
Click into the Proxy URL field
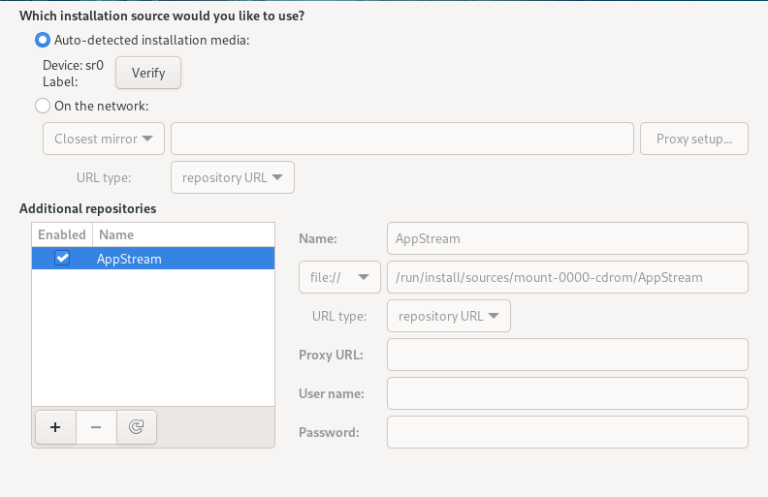pyautogui.click(x=567, y=355)
